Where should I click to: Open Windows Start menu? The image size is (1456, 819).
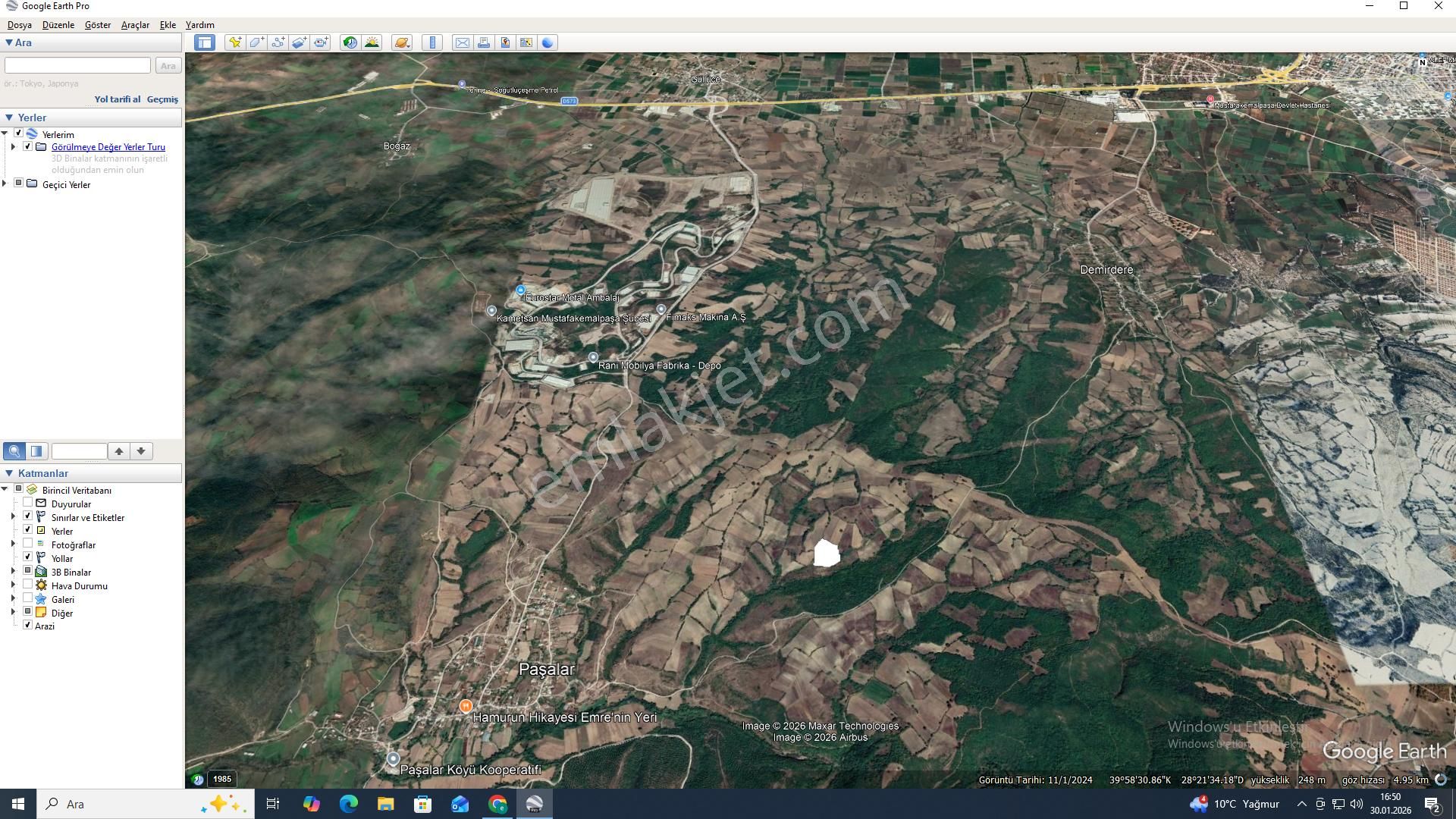[x=18, y=804]
